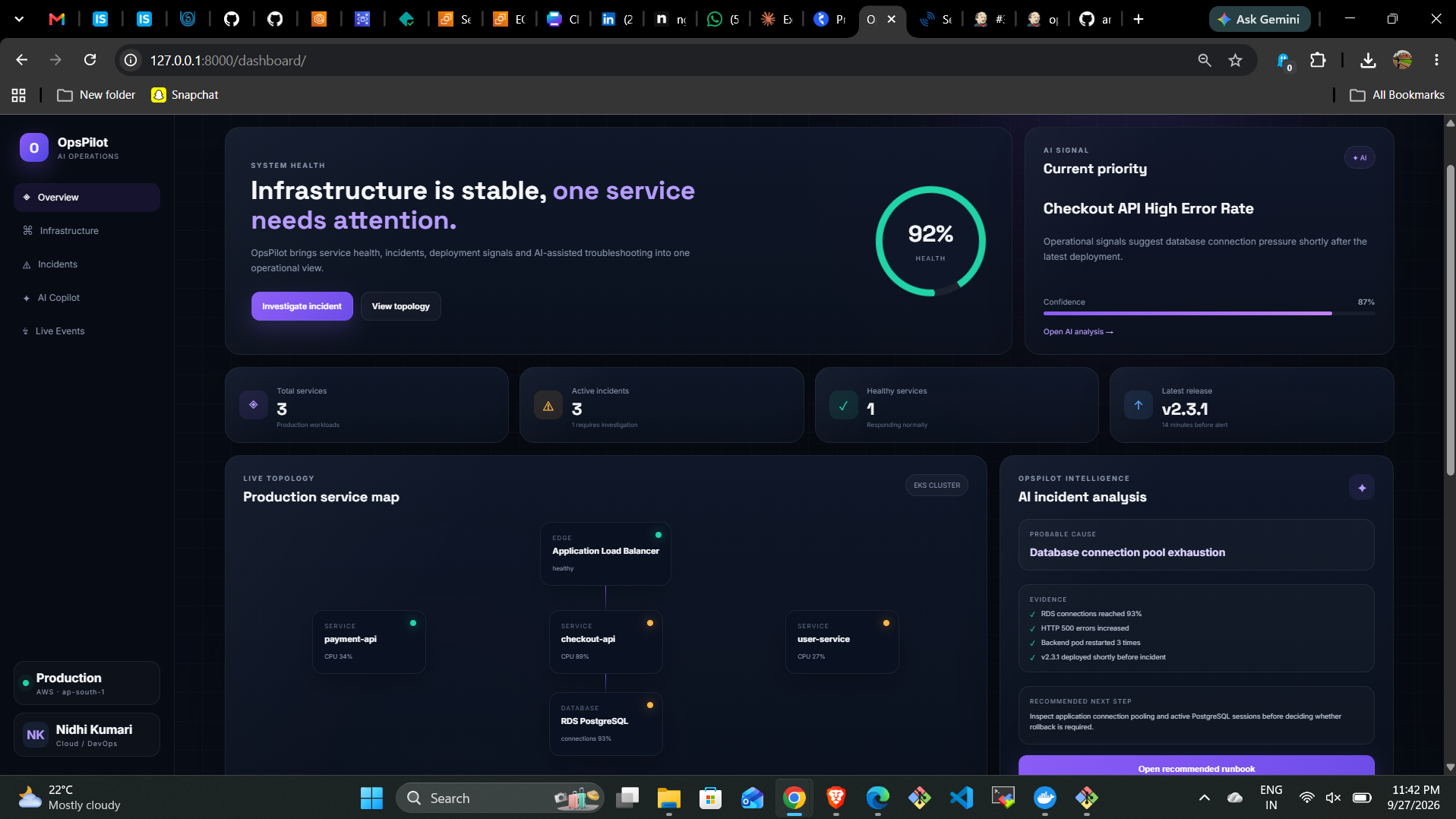Click the AI badge in Current priority card
This screenshot has height=819, width=1456.
tap(1360, 158)
